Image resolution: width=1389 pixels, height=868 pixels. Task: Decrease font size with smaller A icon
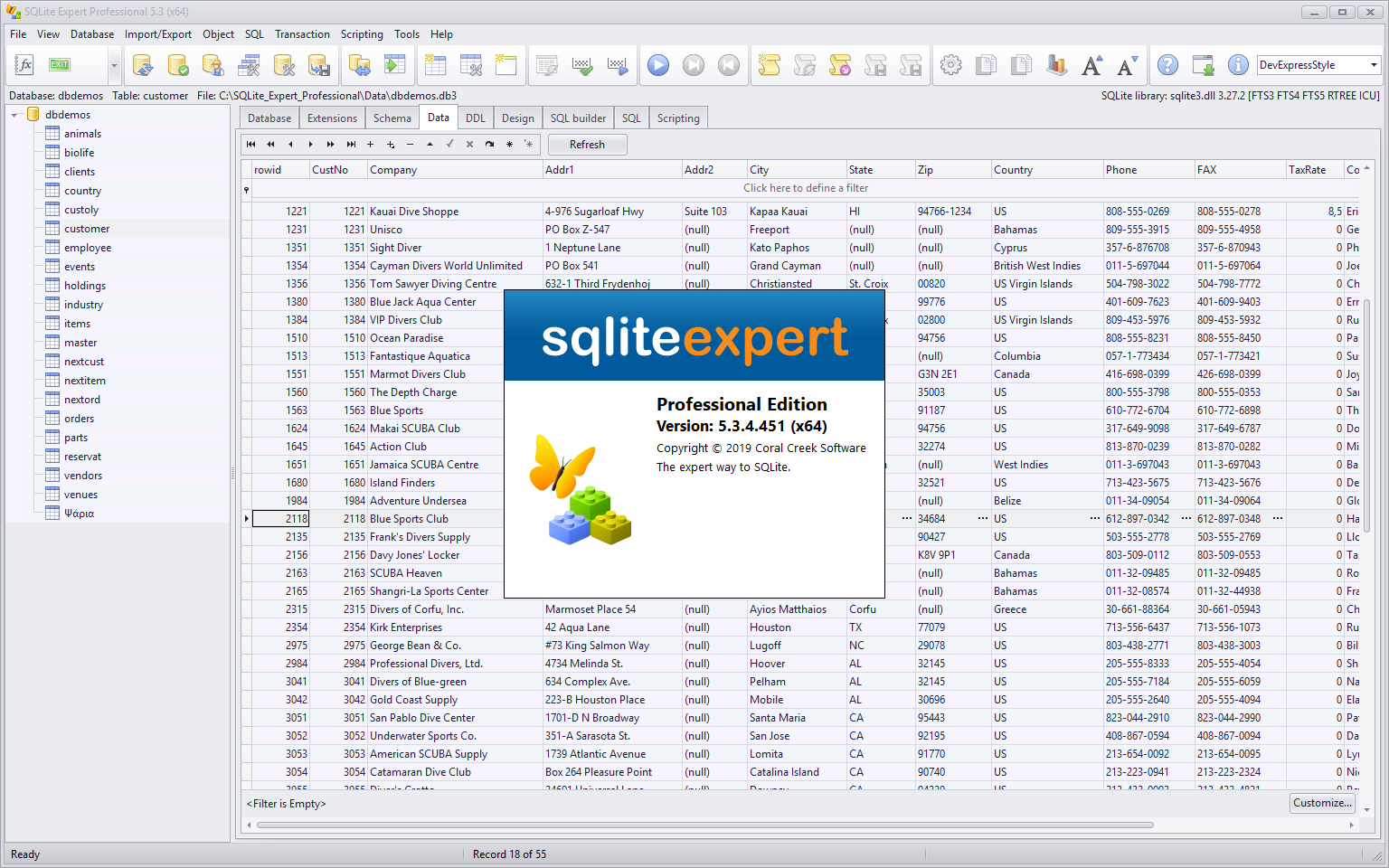tap(1127, 65)
